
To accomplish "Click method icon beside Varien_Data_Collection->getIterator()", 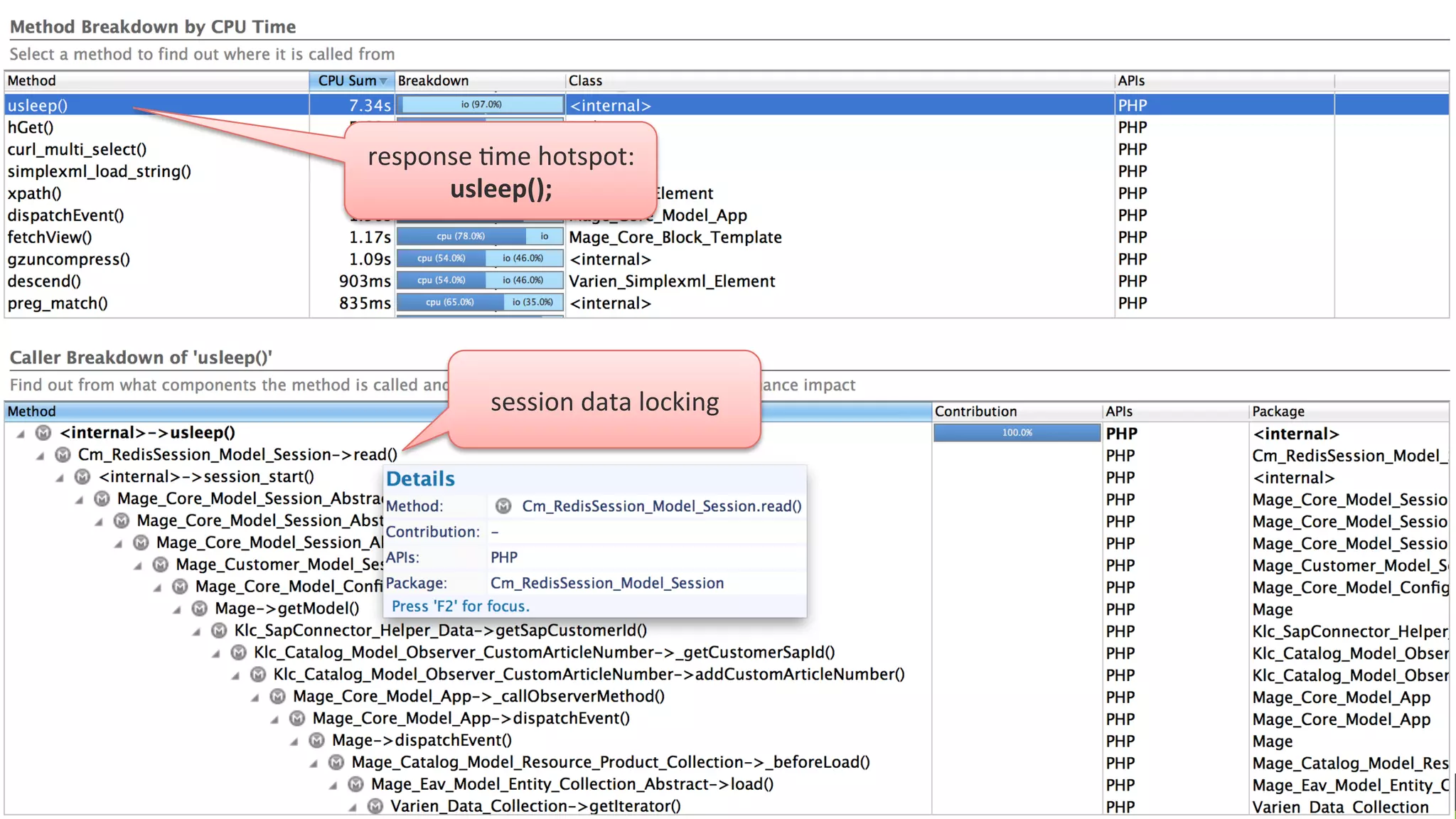I will point(375,806).
